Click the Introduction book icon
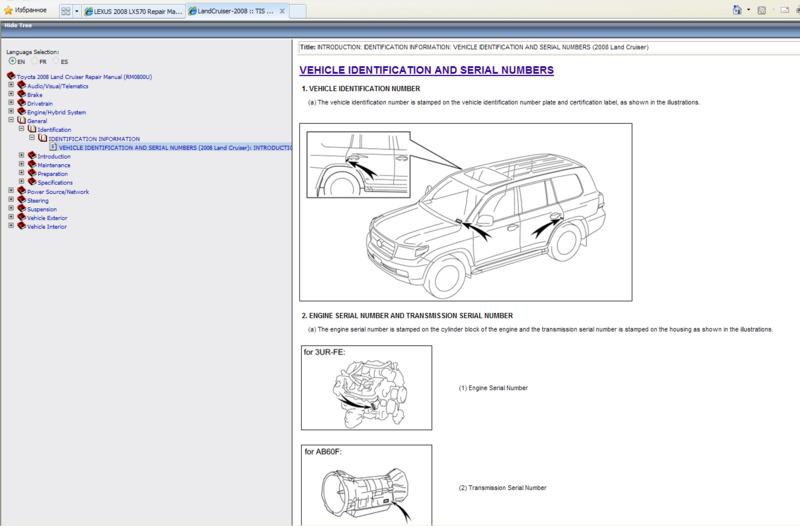 point(32,156)
